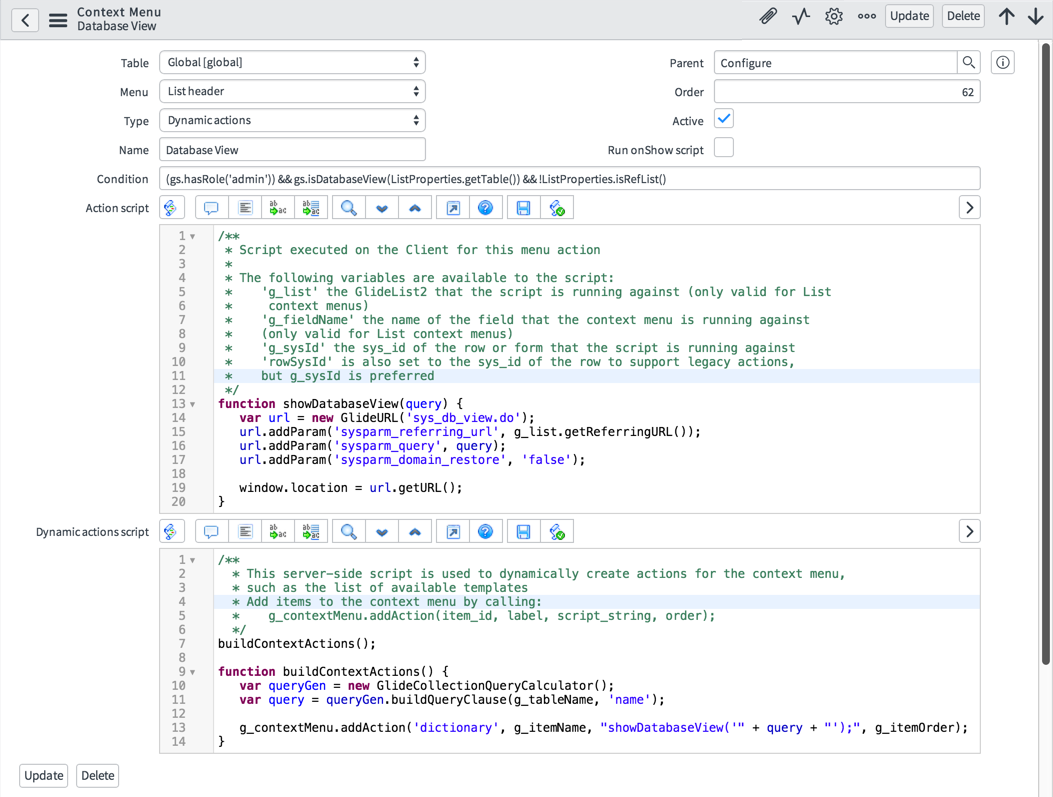Viewport: 1053px width, 797px height.
Task: Open more options ellipsis in header
Action: click(866, 16)
